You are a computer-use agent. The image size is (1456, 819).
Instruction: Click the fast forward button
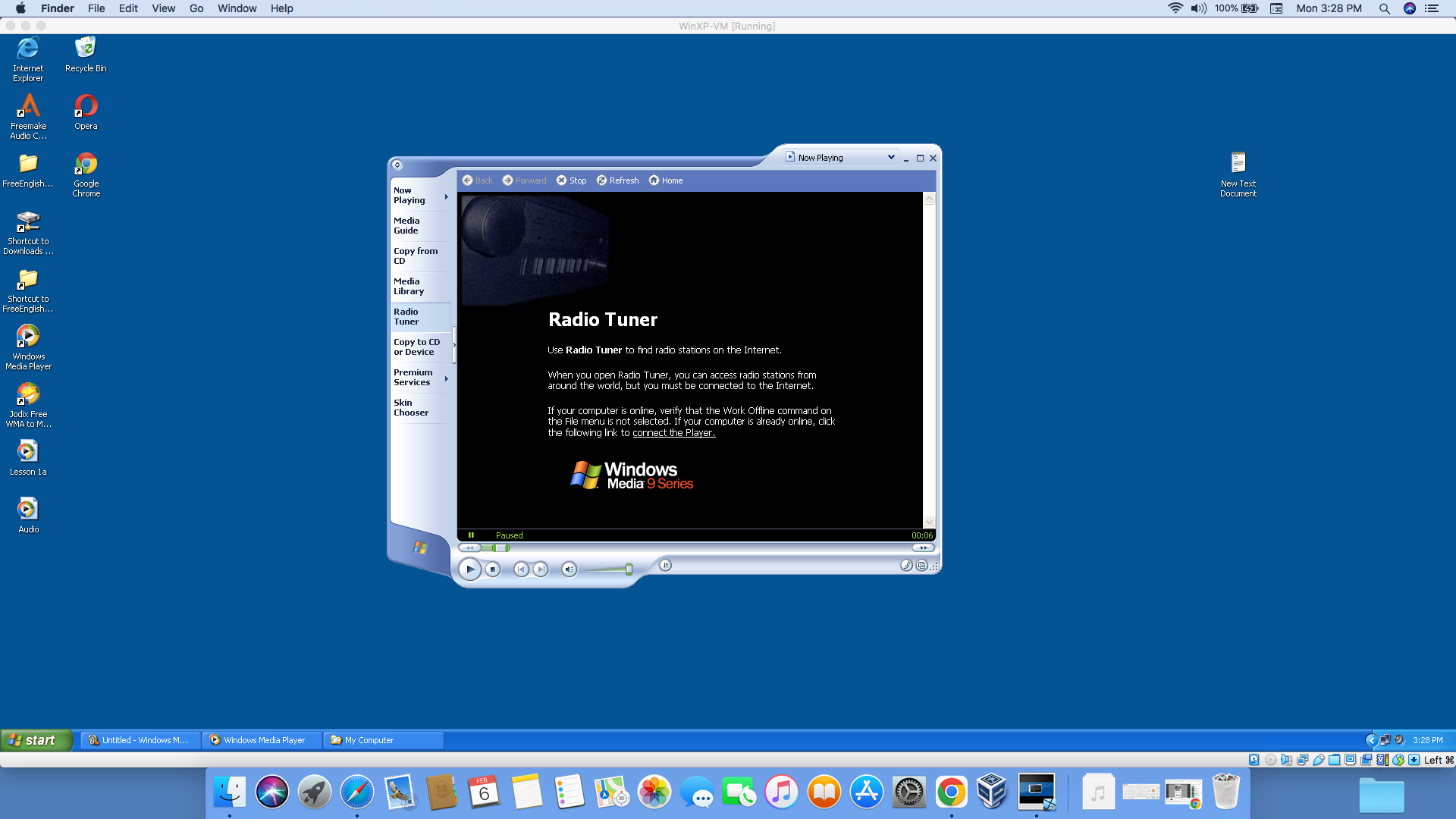923,548
